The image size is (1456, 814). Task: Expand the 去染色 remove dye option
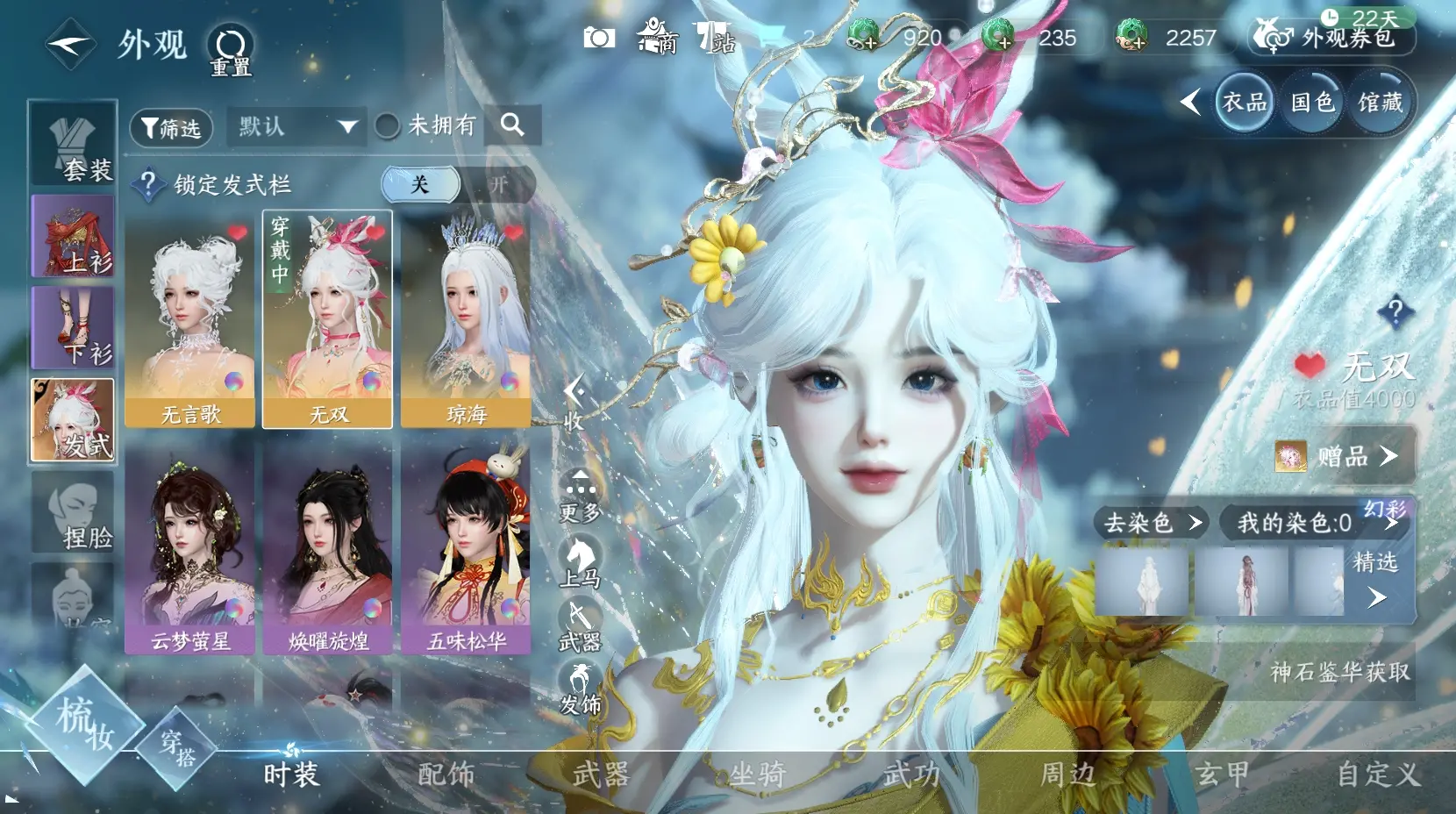(x=1152, y=523)
